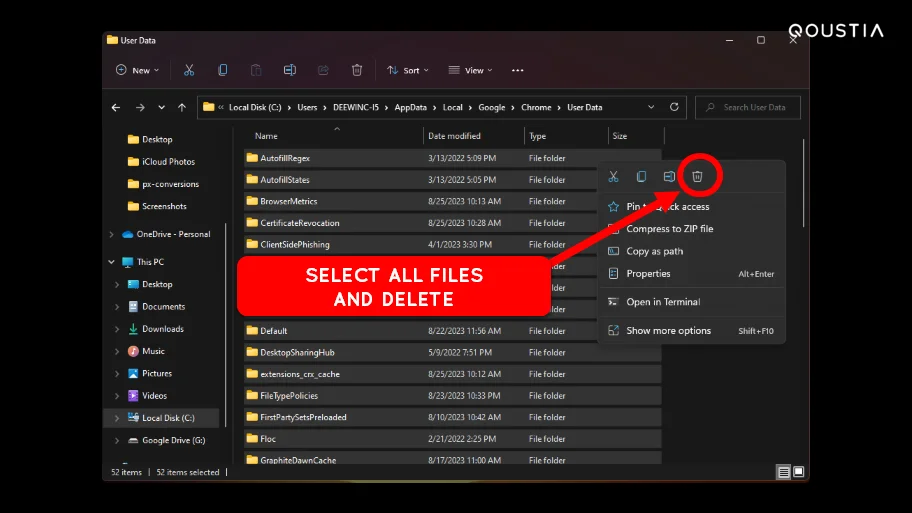The image size is (912, 513).
Task: Click the Users breadcrumb in the address bar
Action: coord(307,108)
